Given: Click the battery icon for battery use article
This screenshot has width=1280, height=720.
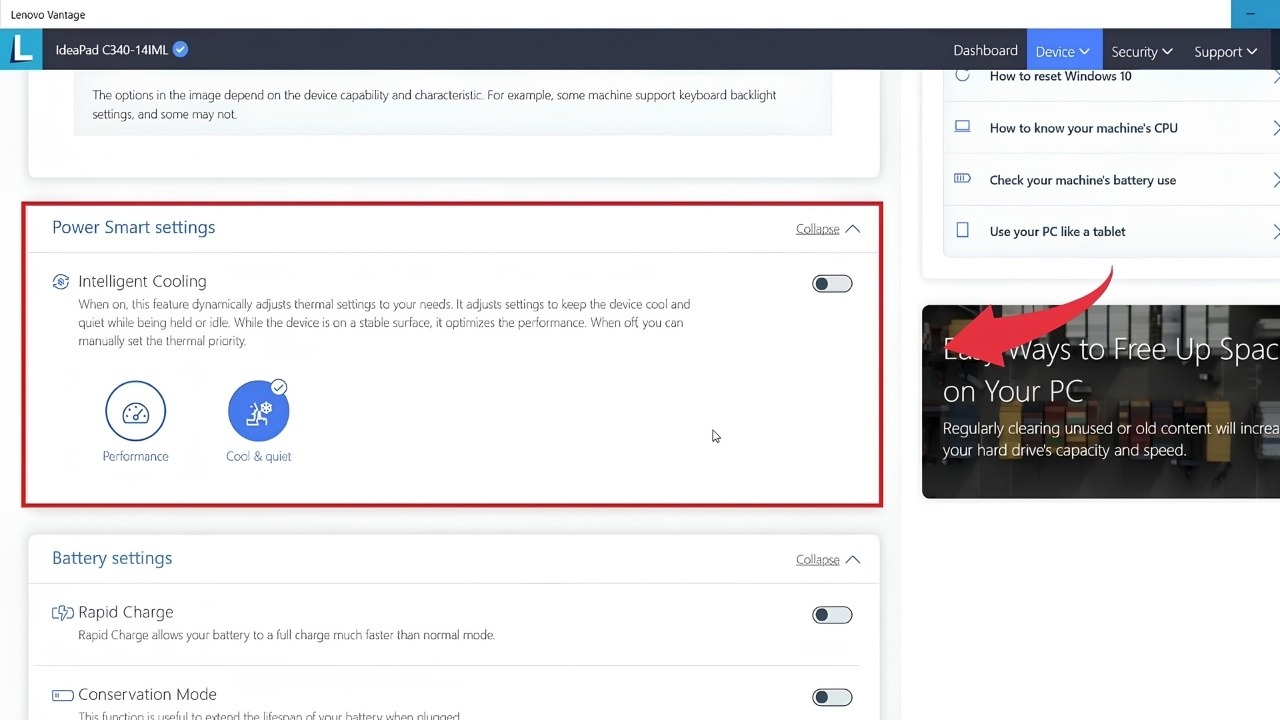Looking at the screenshot, I should (x=962, y=179).
